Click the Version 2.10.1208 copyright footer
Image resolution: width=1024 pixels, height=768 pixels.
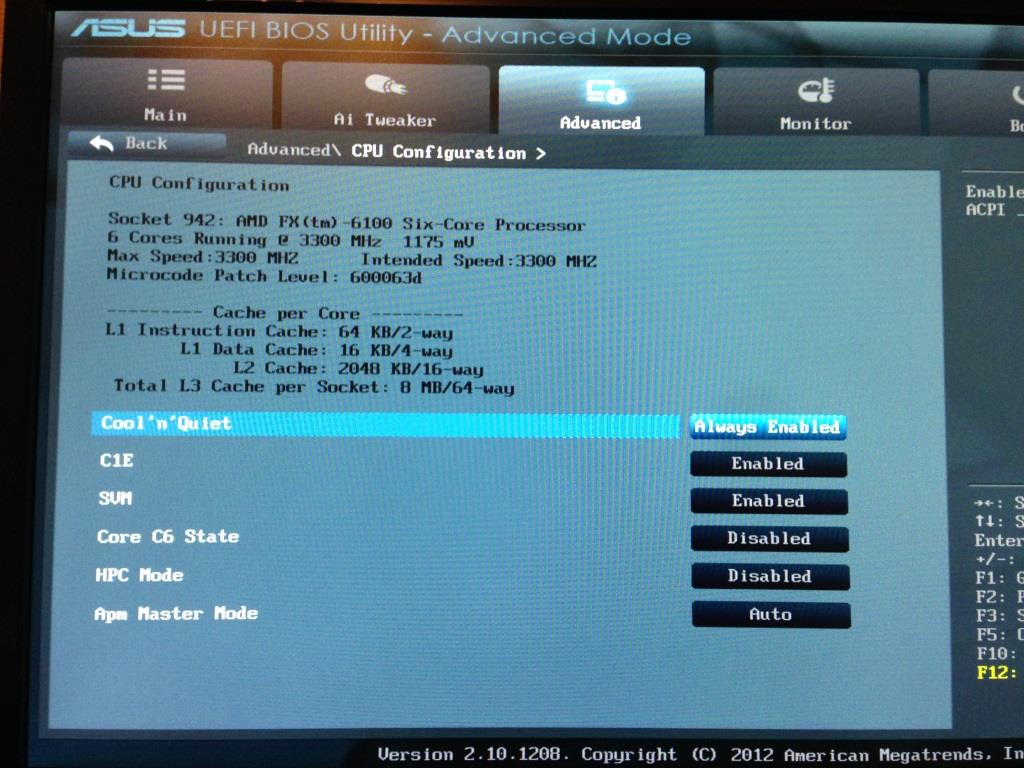point(700,754)
